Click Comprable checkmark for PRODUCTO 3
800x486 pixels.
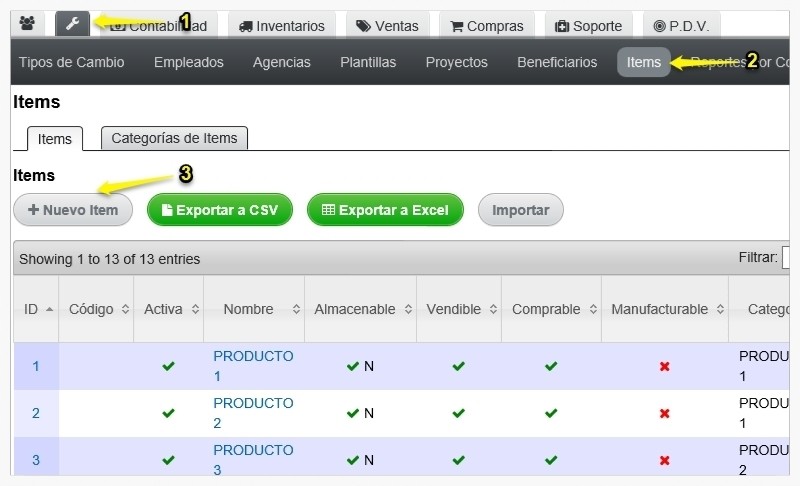pos(551,460)
